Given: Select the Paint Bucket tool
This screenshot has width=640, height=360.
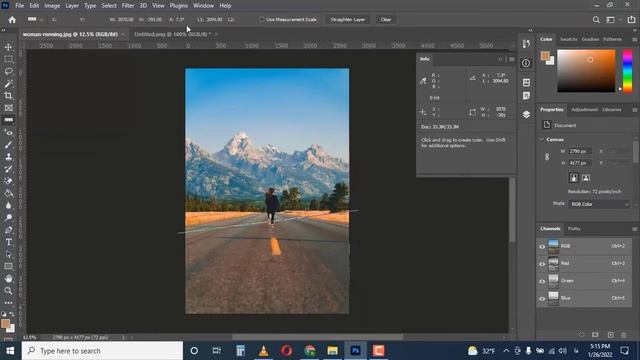Looking at the screenshot, I should point(8,193).
